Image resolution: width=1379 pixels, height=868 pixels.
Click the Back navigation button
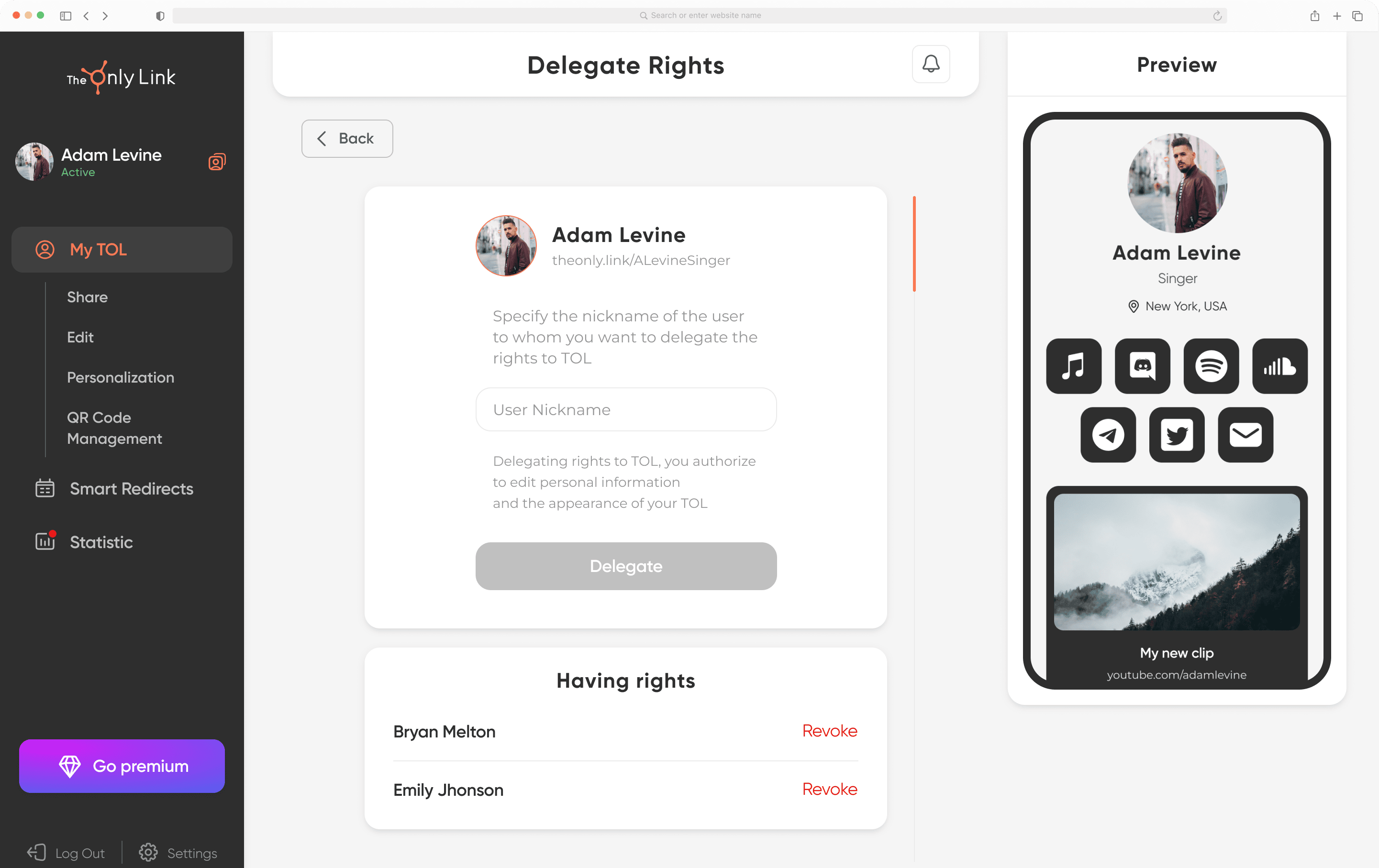pyautogui.click(x=346, y=138)
